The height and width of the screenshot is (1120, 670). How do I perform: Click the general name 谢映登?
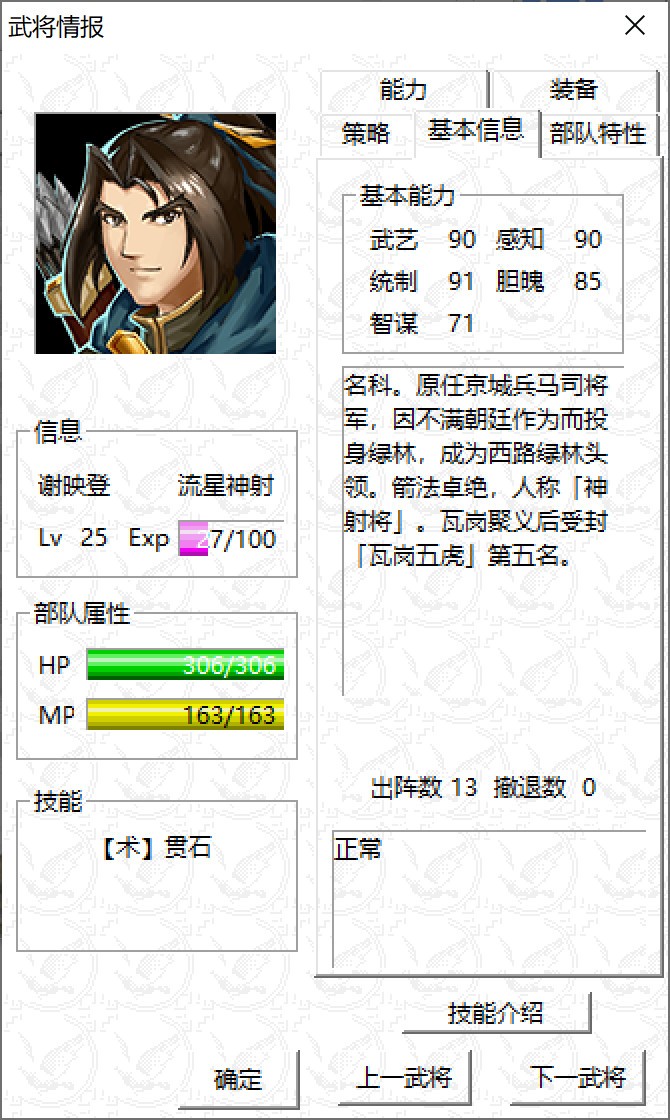[74, 486]
